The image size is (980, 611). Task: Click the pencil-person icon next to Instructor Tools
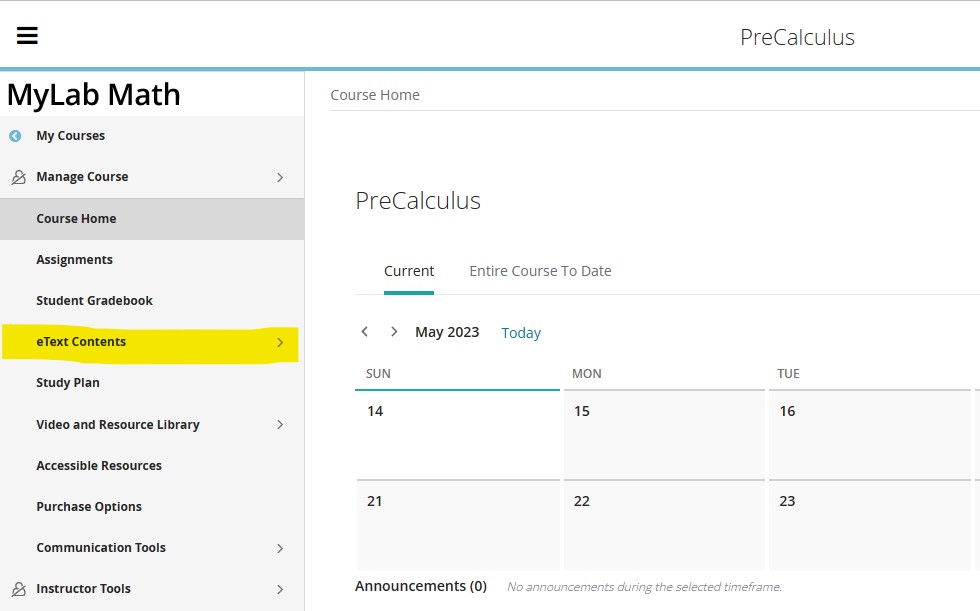pos(19,589)
